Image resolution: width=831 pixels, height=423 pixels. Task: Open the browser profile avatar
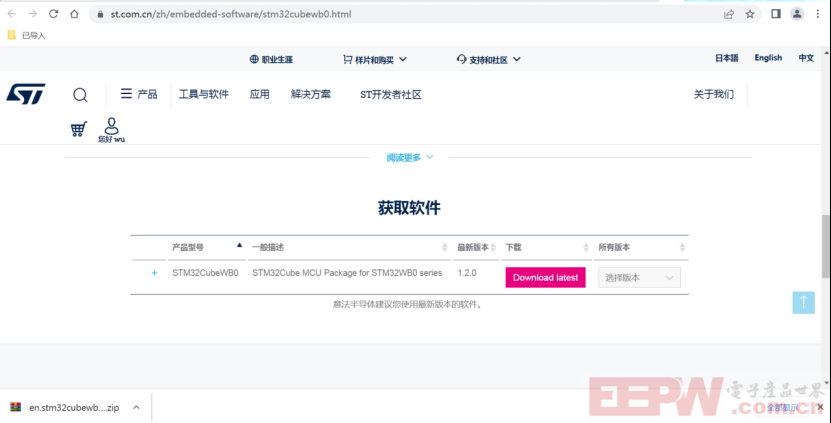(797, 14)
